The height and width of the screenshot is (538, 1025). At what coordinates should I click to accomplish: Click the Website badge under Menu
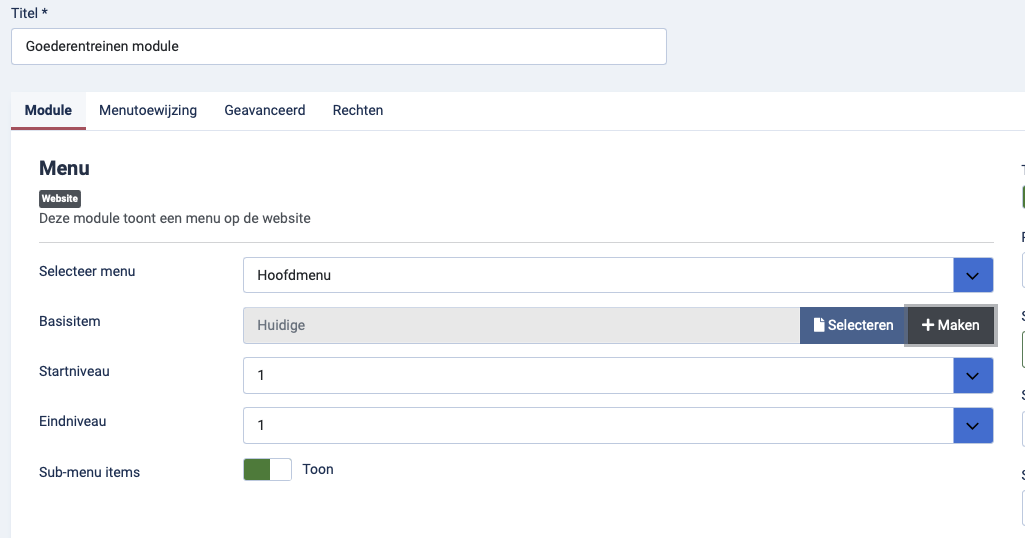[60, 198]
